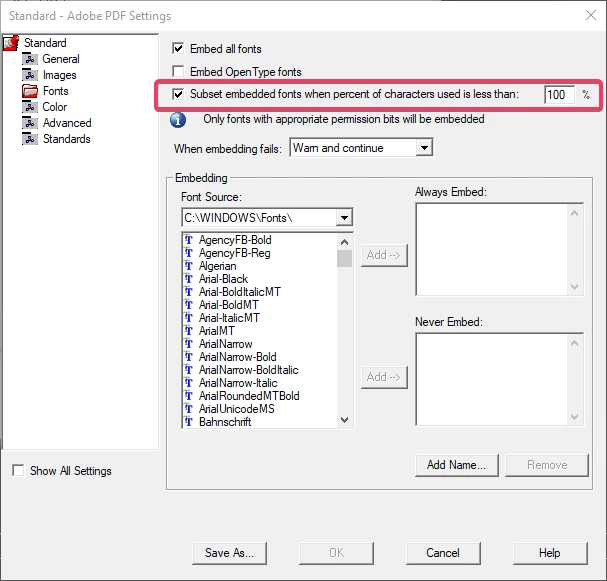Click the font list scrollbar thumb

[x=344, y=259]
